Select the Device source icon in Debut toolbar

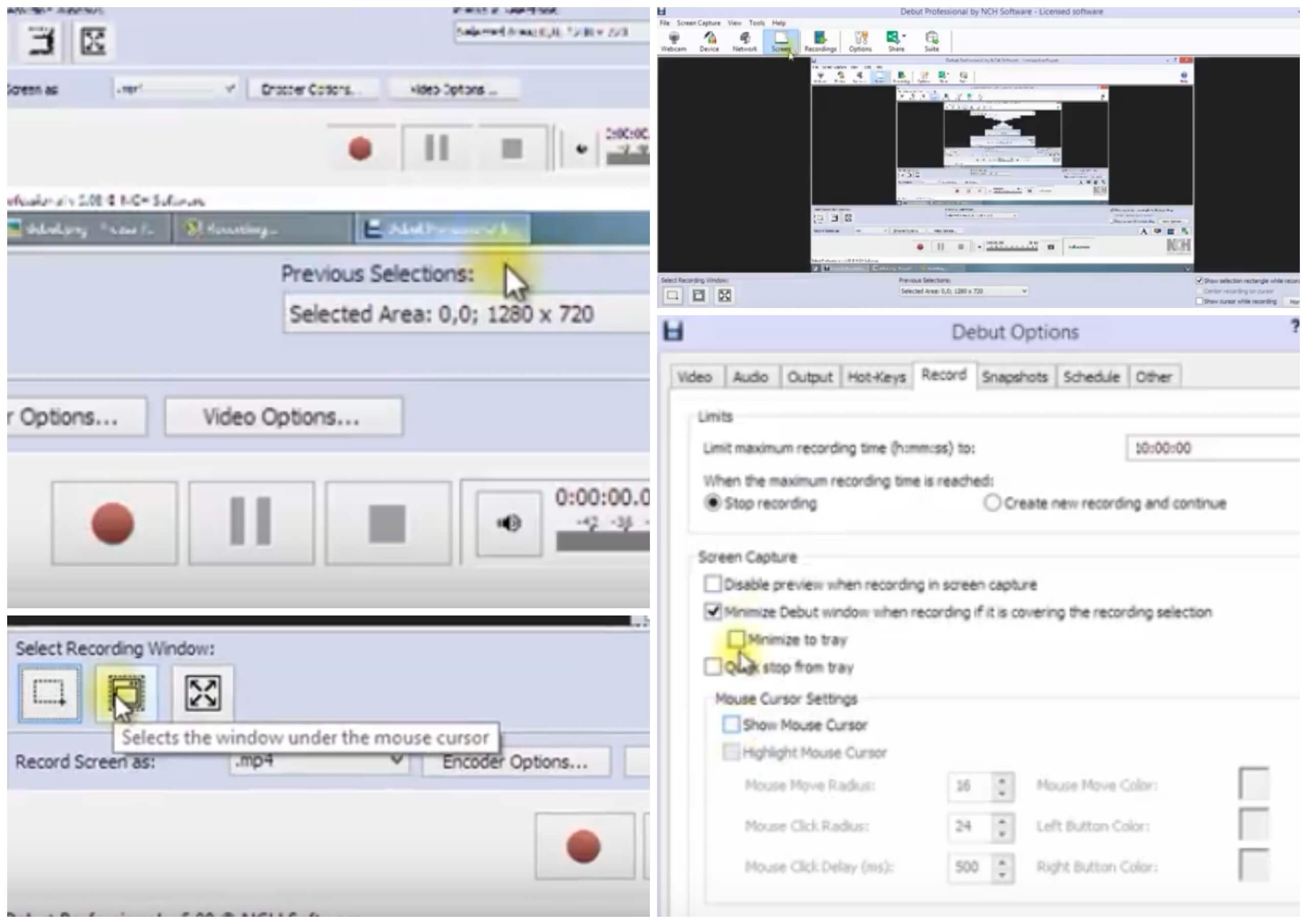click(x=709, y=41)
